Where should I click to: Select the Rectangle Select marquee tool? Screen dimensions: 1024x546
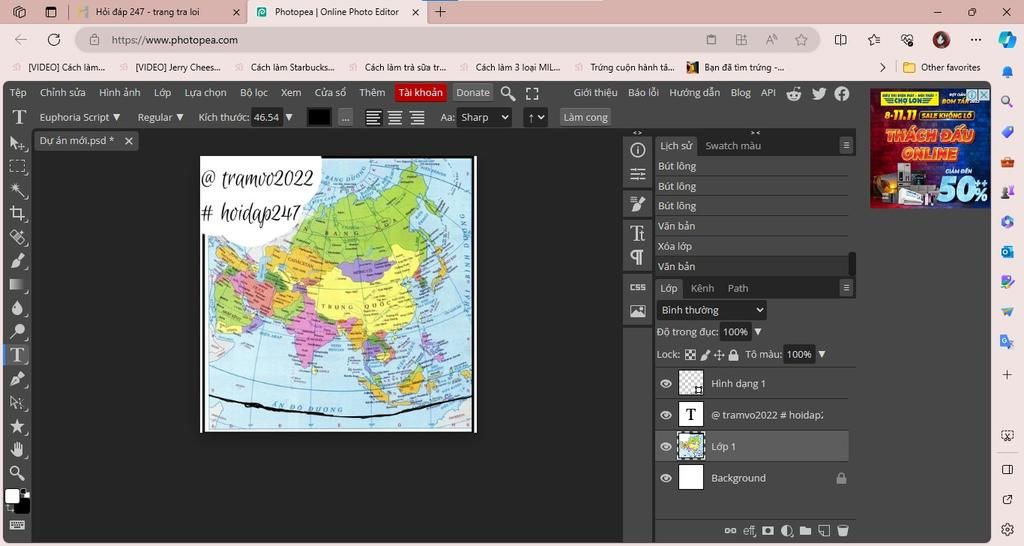(x=18, y=167)
